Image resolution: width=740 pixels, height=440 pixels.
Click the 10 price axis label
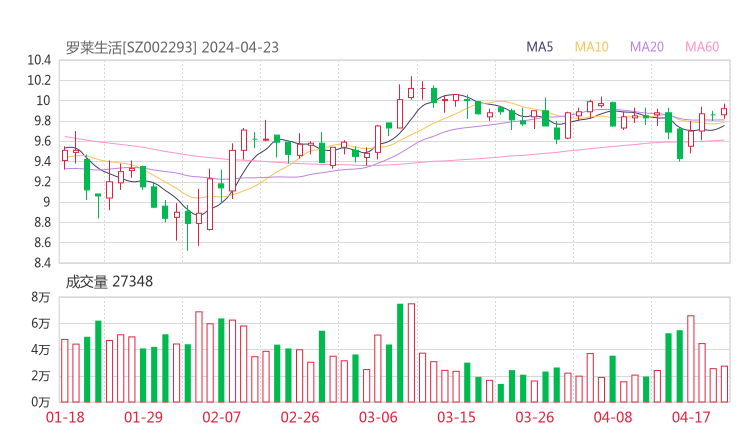pyautogui.click(x=43, y=101)
